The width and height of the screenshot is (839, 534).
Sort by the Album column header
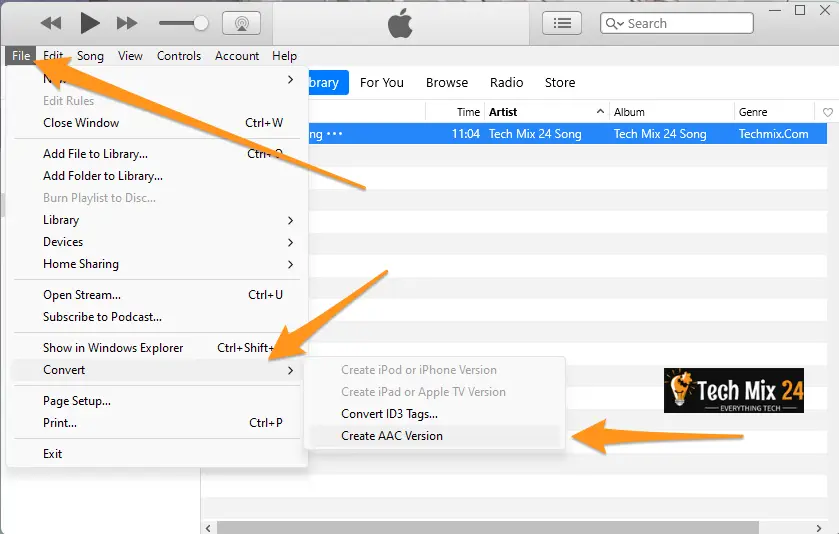point(629,112)
